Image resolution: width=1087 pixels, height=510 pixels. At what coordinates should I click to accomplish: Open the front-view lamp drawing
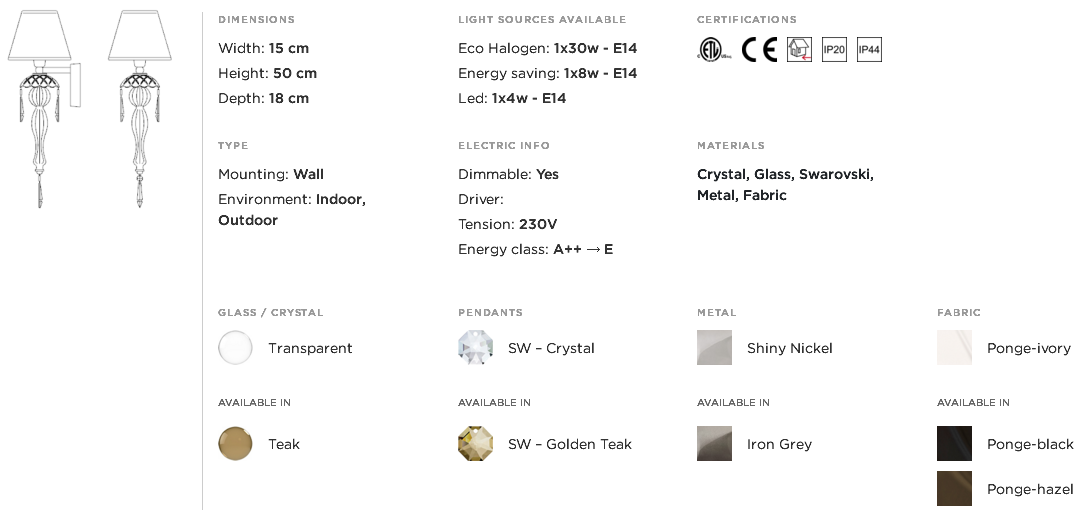[139, 109]
